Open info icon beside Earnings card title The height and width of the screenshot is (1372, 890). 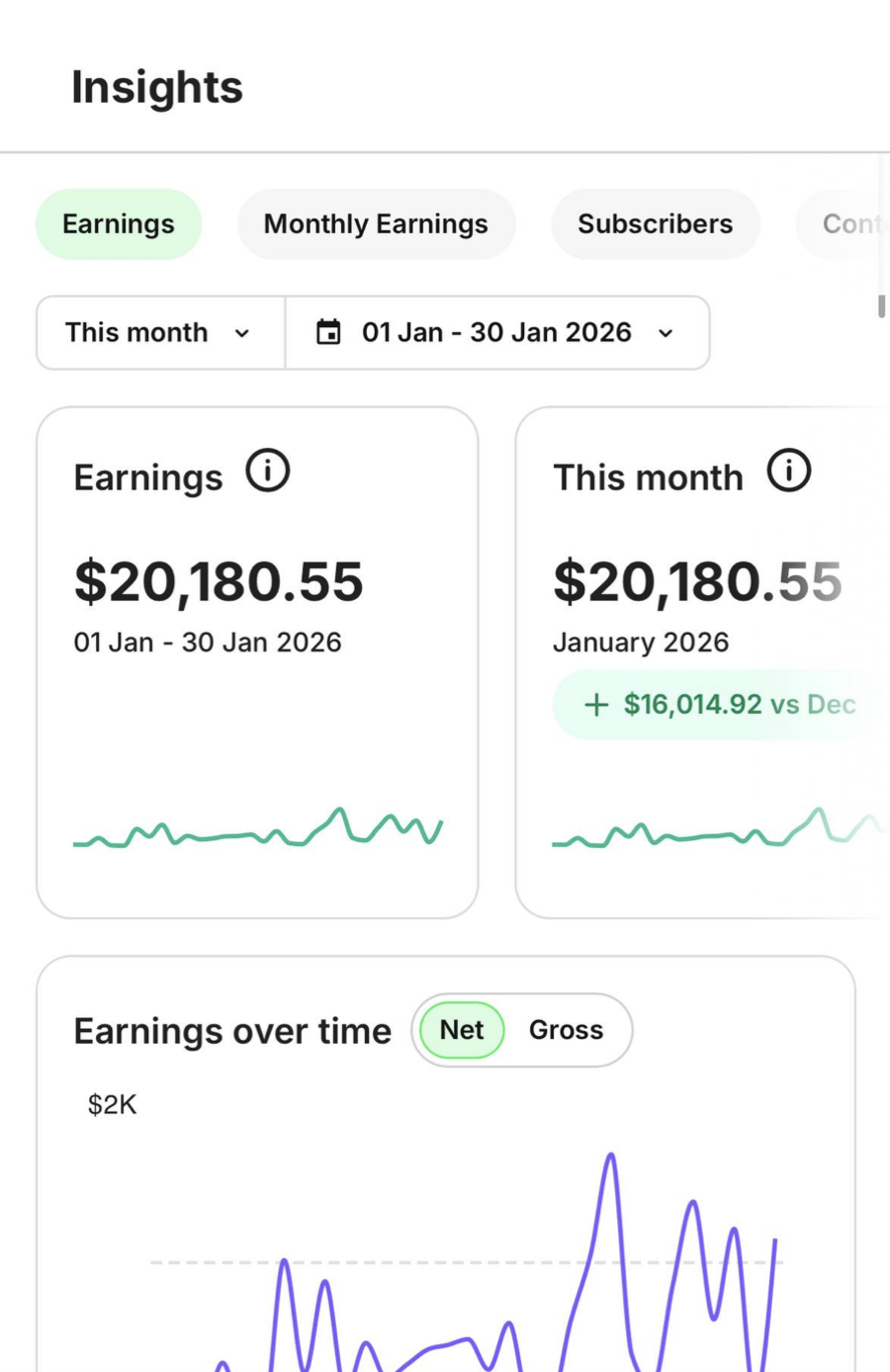(268, 471)
